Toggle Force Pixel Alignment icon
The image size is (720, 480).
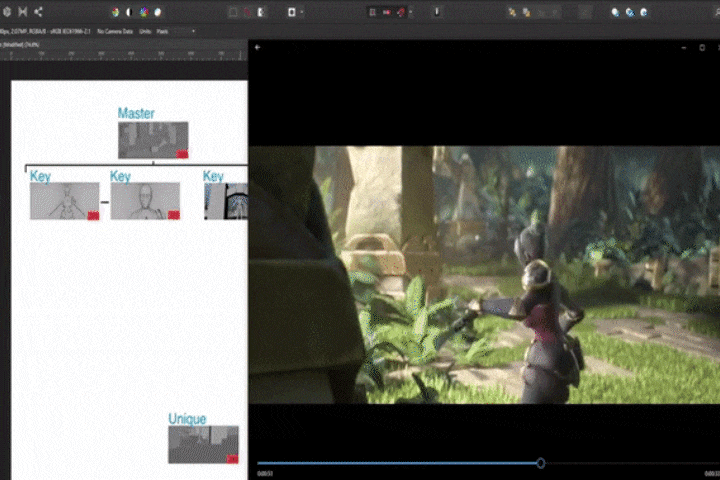coord(372,12)
